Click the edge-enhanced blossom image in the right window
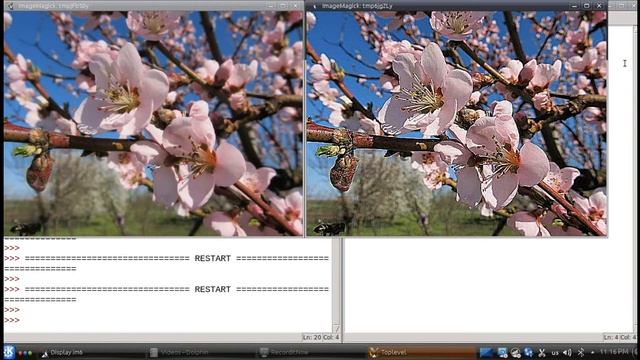This screenshot has width=640, height=360. (x=457, y=123)
